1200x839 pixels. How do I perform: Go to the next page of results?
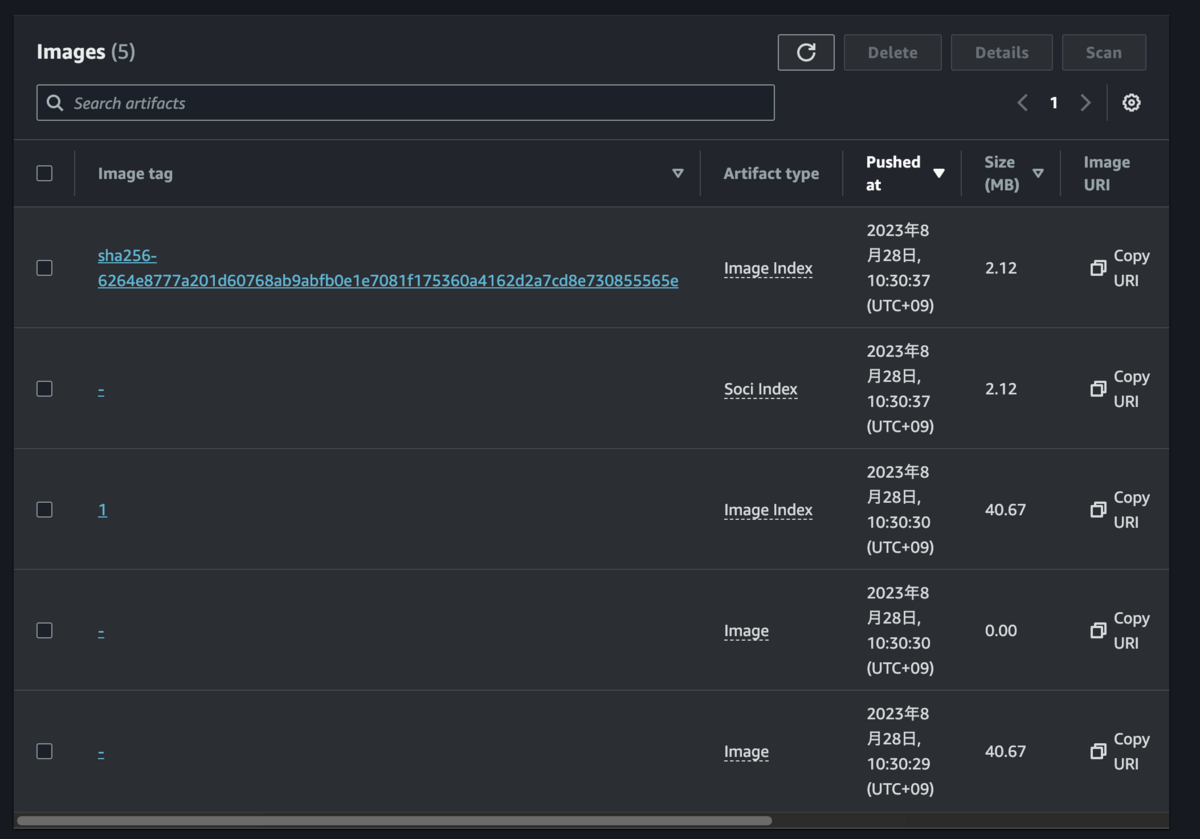click(1086, 102)
